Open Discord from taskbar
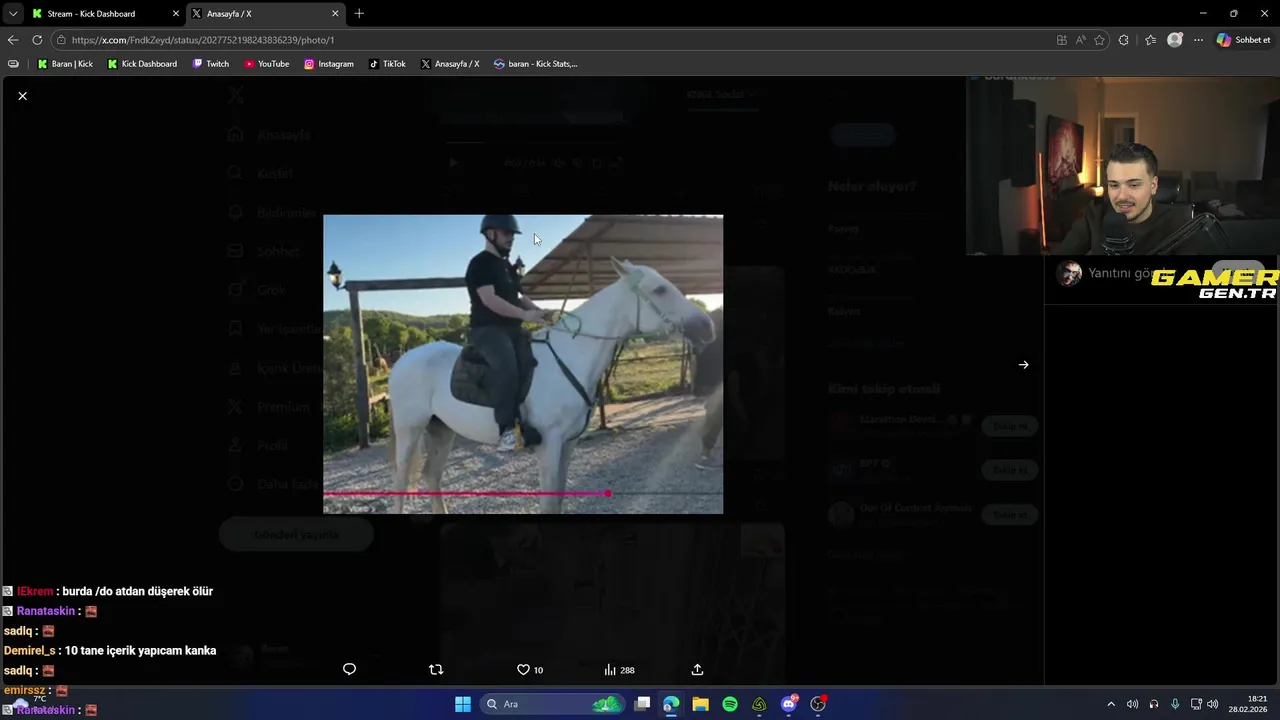 789,704
